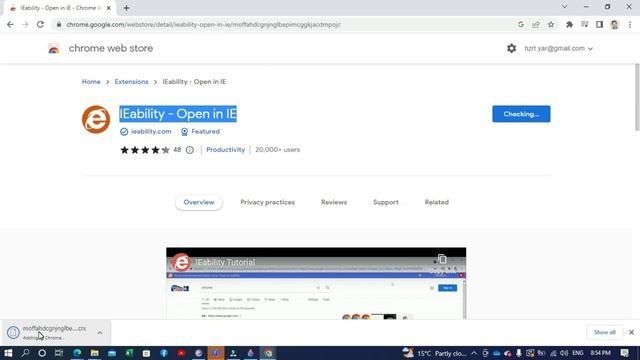Screen dimensions: 640x360
Task: Share this page via share icon
Action: (x=536, y=24)
